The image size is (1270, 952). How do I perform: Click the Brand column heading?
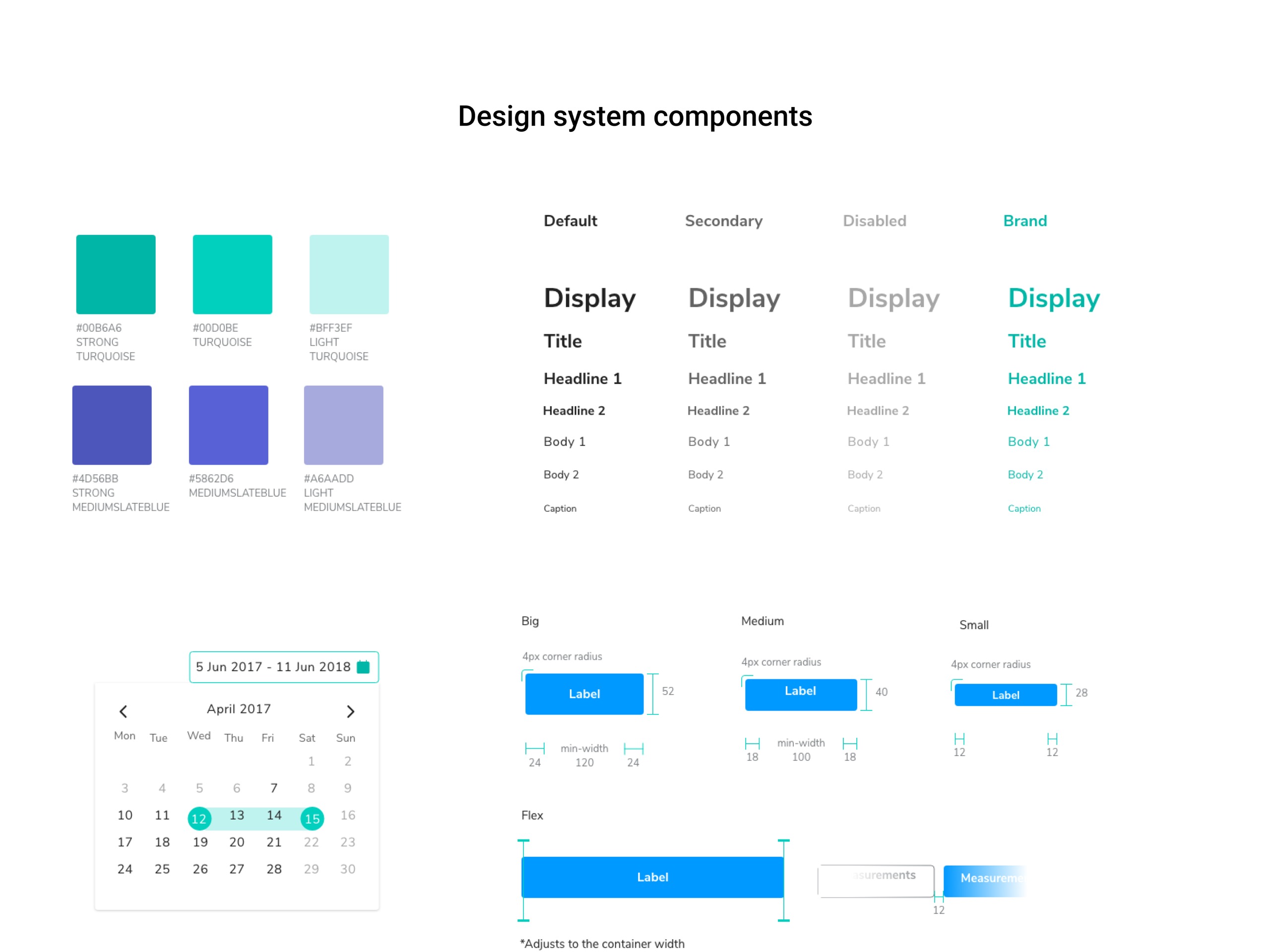tap(1025, 221)
